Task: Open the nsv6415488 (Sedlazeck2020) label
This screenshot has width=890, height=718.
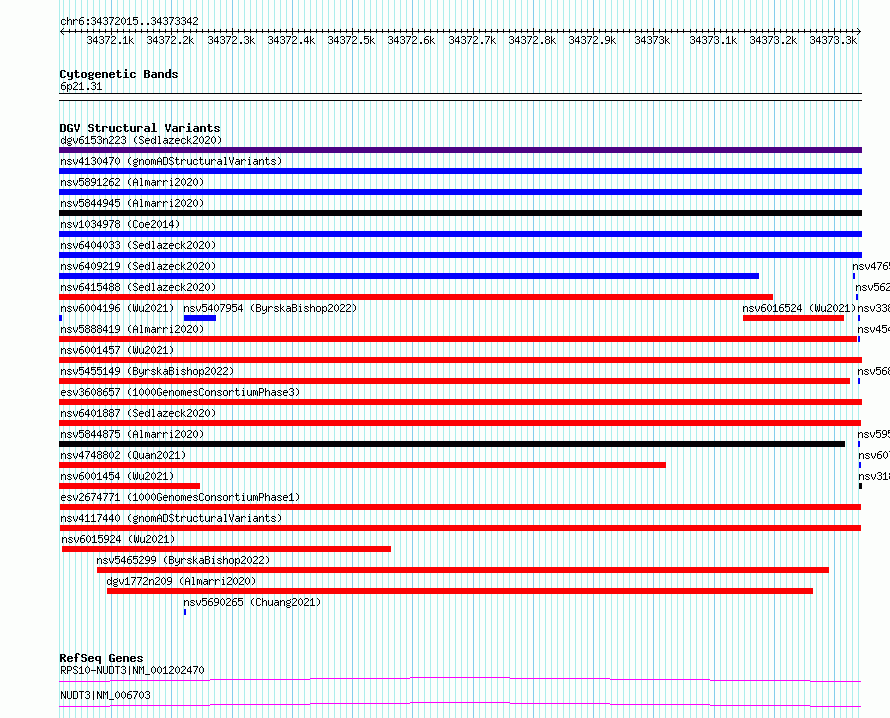Action: tap(138, 287)
